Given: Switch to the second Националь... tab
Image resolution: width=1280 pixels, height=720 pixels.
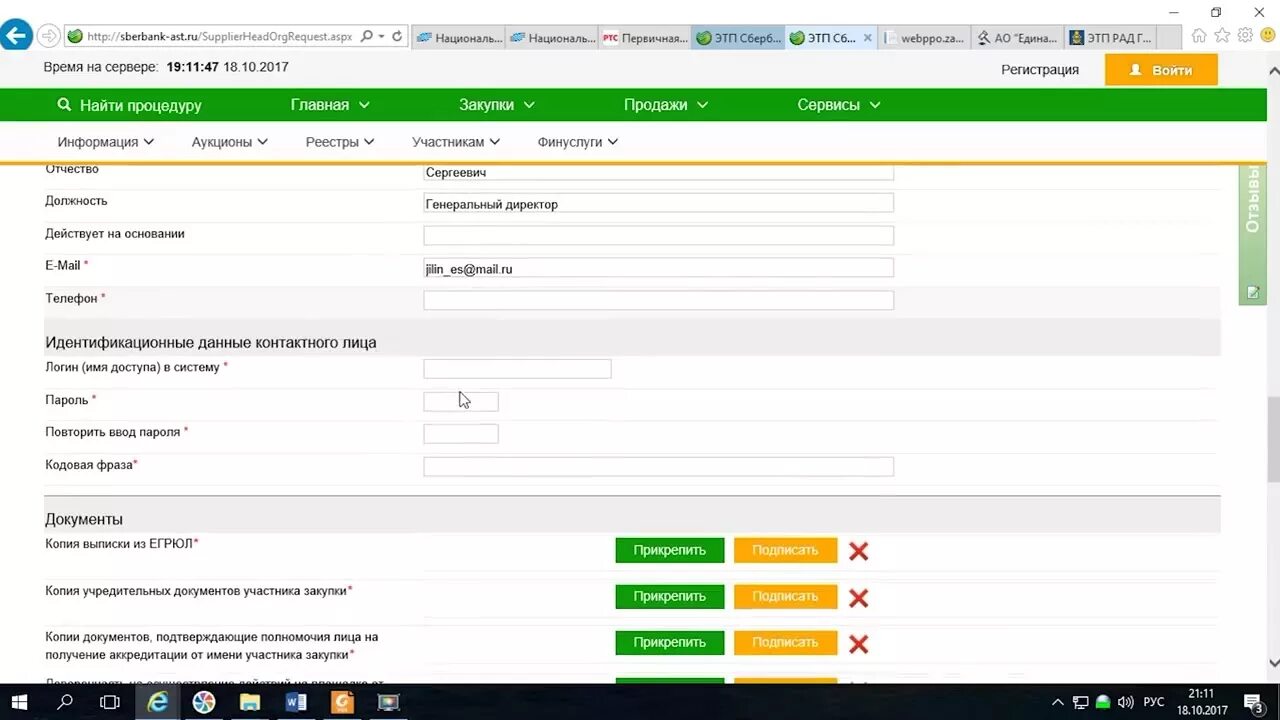Looking at the screenshot, I should [551, 38].
